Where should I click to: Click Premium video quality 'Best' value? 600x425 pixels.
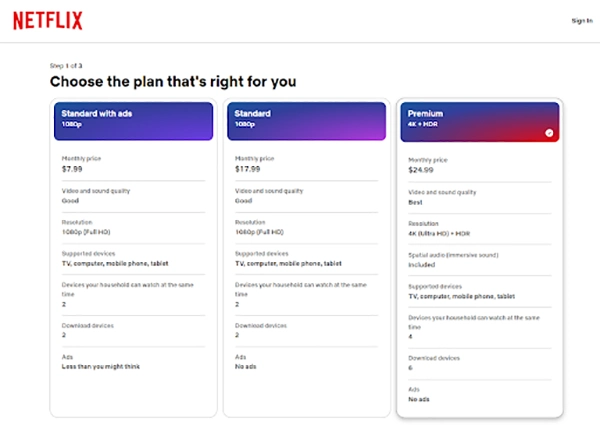(415, 202)
